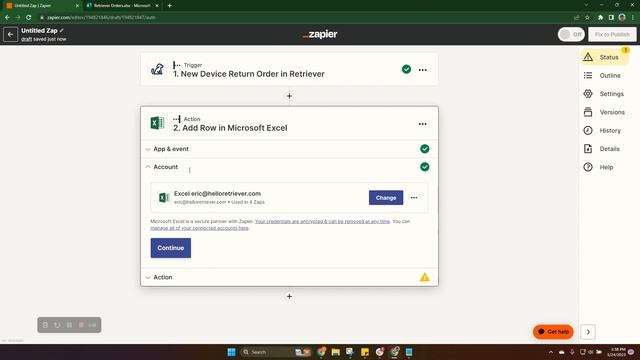Open File Explorer from the taskbar

[x=336, y=352]
